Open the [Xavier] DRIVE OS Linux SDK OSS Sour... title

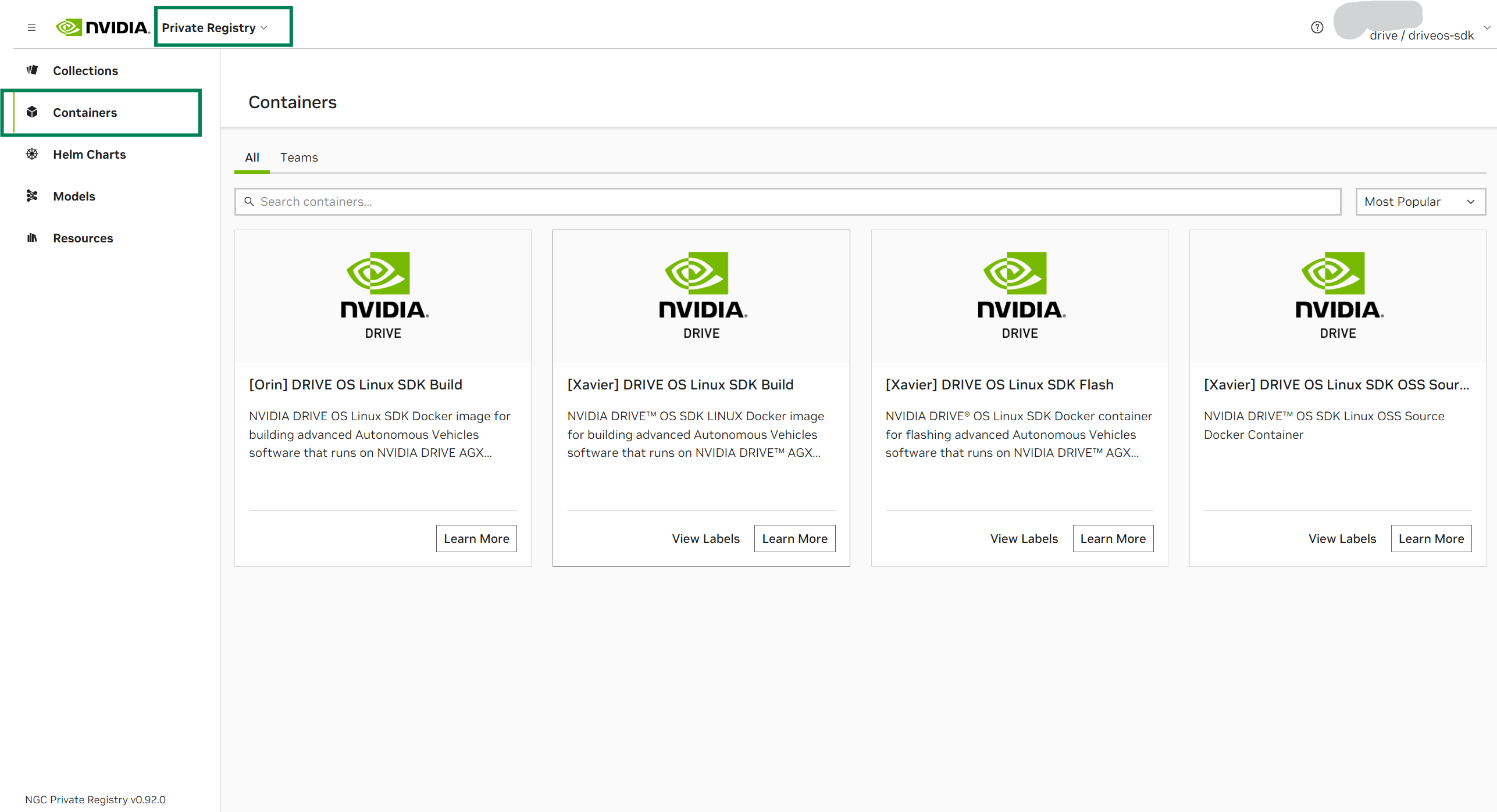(x=1336, y=384)
